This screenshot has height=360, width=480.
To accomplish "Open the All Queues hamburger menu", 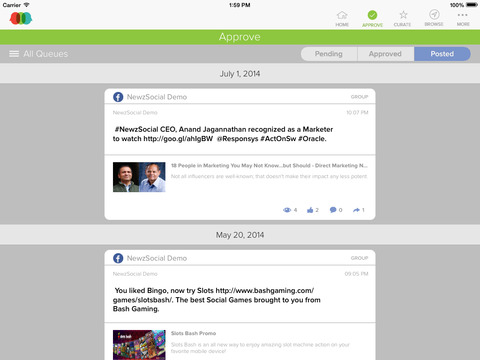I will pyautogui.click(x=14, y=54).
